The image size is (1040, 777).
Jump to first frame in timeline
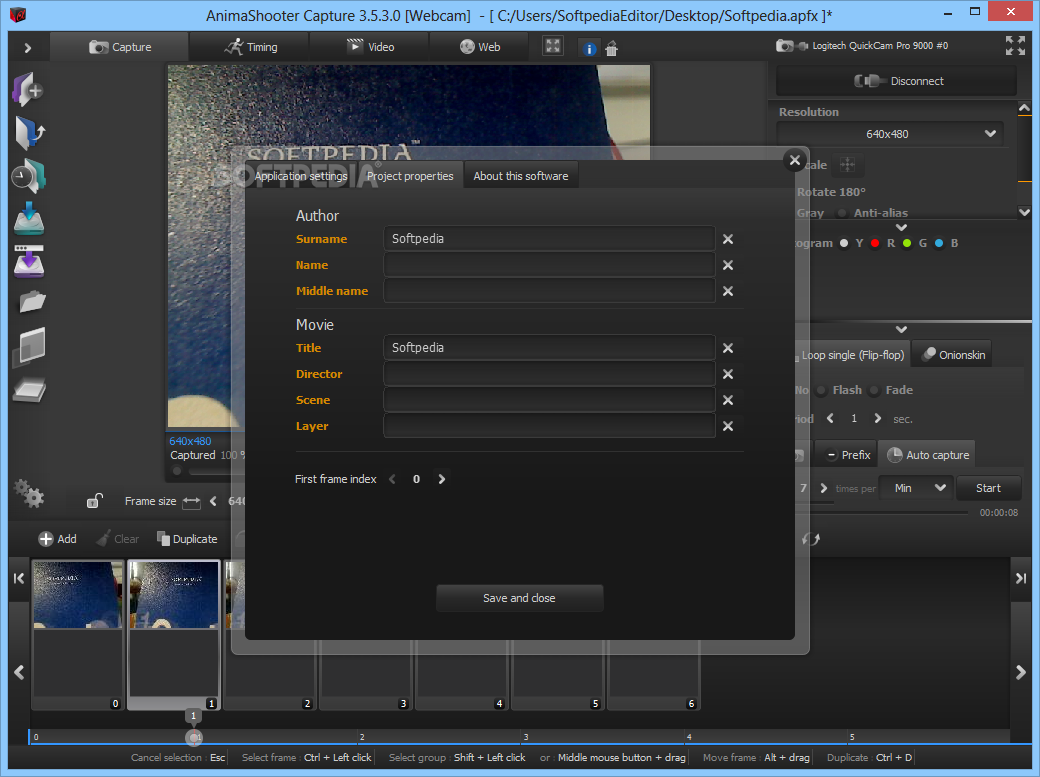19,578
